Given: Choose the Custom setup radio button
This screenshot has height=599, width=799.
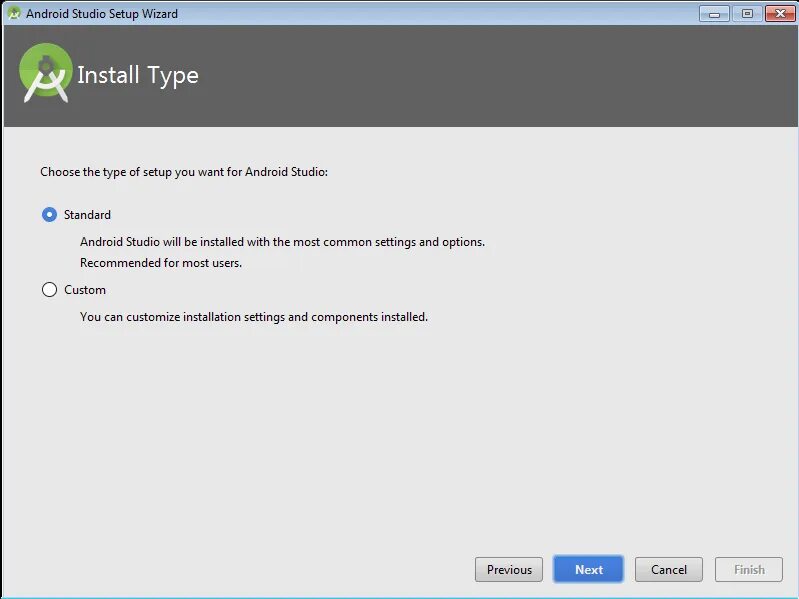Looking at the screenshot, I should coord(49,290).
